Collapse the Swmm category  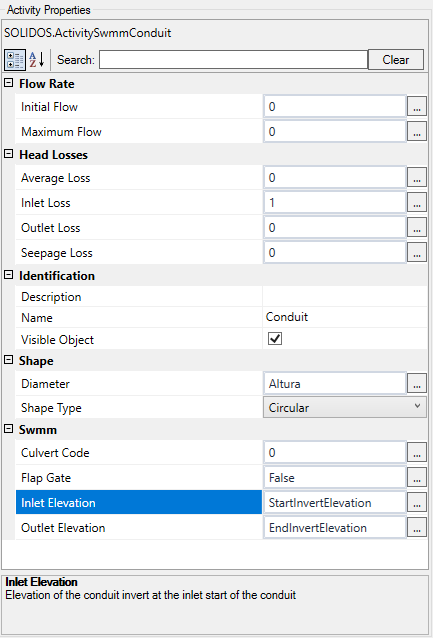[9, 429]
